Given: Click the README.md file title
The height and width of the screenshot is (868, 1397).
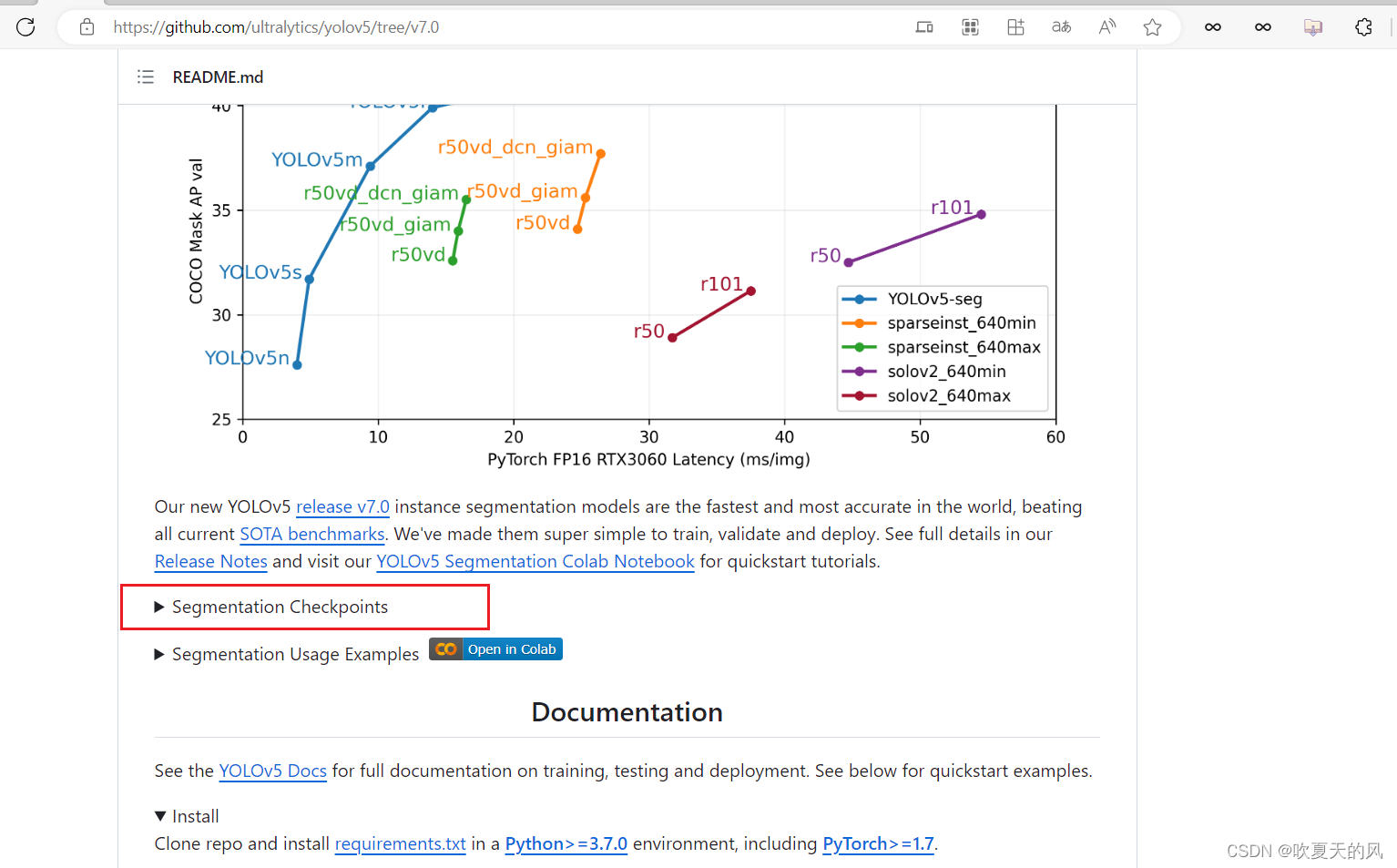Looking at the screenshot, I should 218,77.
